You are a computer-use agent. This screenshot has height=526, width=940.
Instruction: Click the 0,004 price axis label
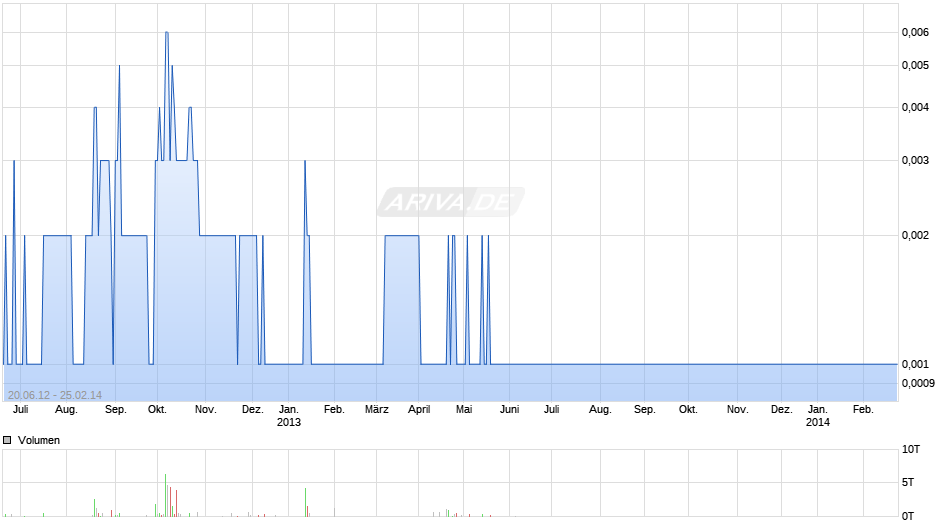[915, 107]
